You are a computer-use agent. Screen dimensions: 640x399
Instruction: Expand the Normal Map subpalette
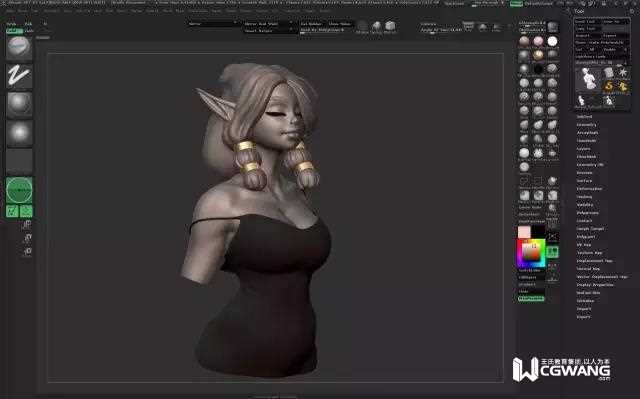click(588, 269)
